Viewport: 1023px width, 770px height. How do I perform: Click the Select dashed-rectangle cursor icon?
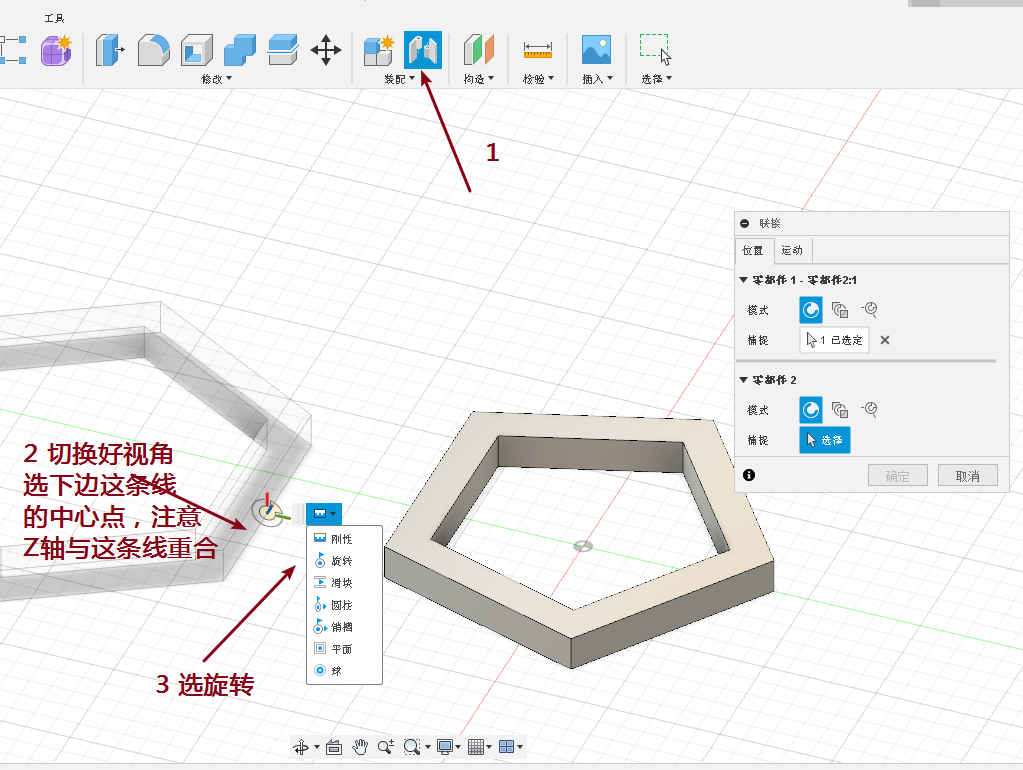[x=655, y=50]
